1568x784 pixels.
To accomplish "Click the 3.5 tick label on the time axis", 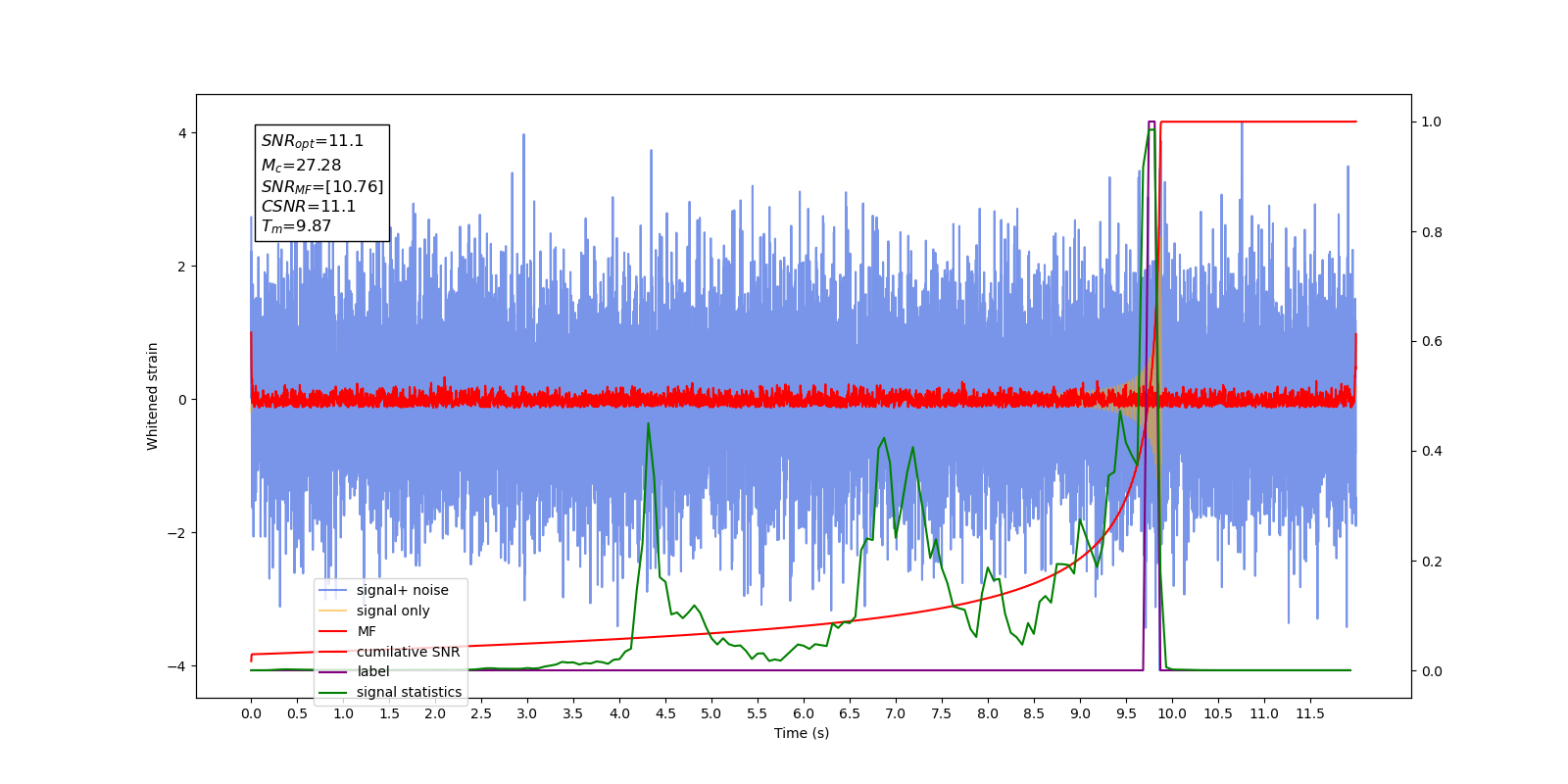I will click(573, 713).
